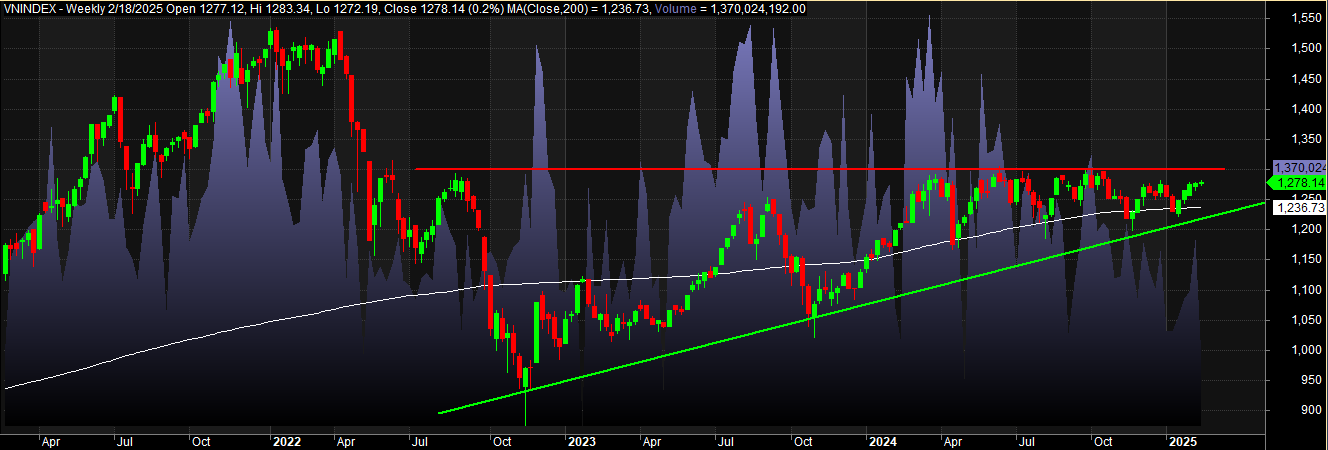Click the green 1,278.14 last price tag
Screen dimensions: 1328x450
click(x=1297, y=183)
